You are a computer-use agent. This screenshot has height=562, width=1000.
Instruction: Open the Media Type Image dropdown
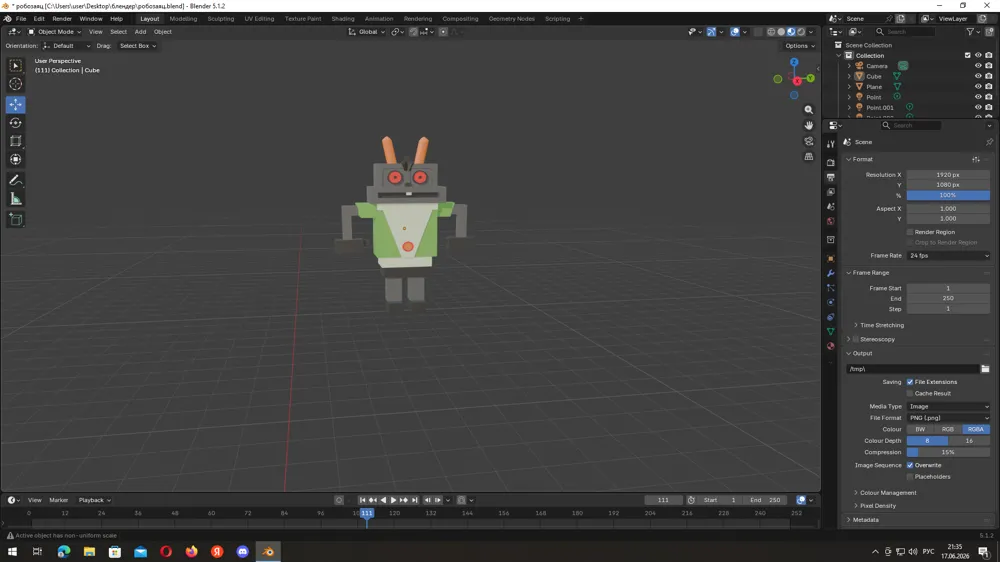pyautogui.click(x=948, y=406)
